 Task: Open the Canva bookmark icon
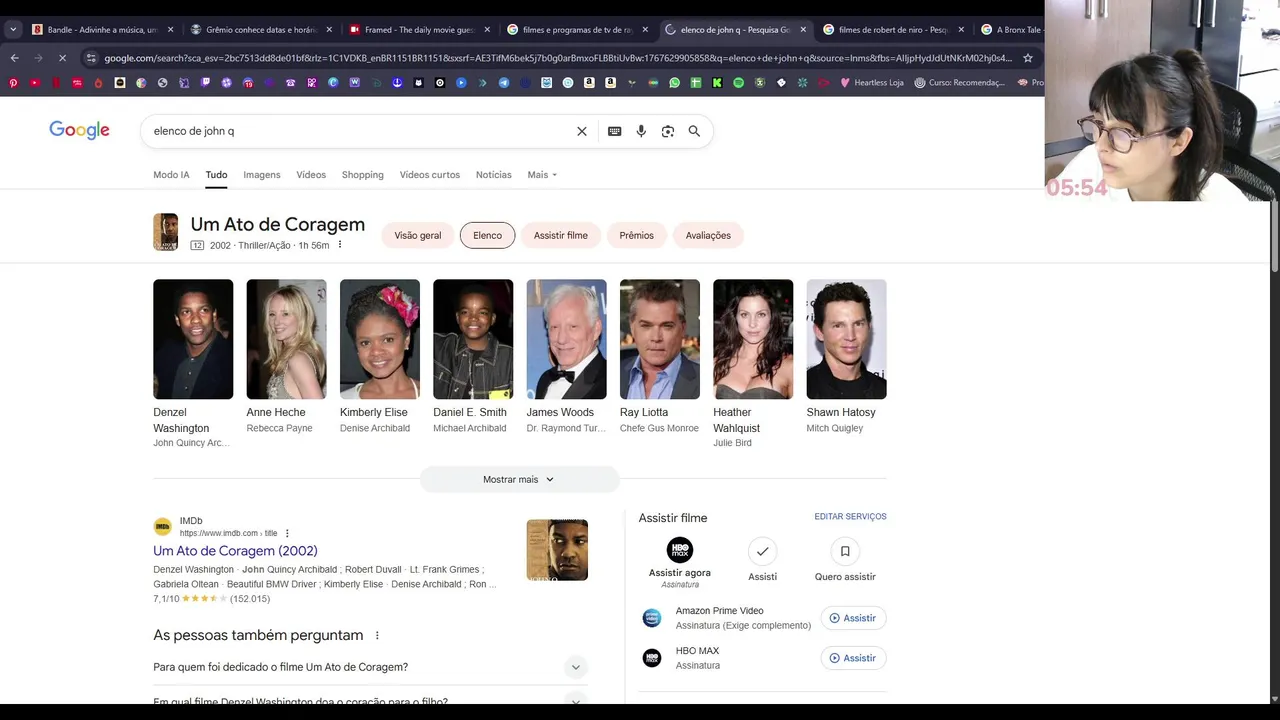click(333, 83)
